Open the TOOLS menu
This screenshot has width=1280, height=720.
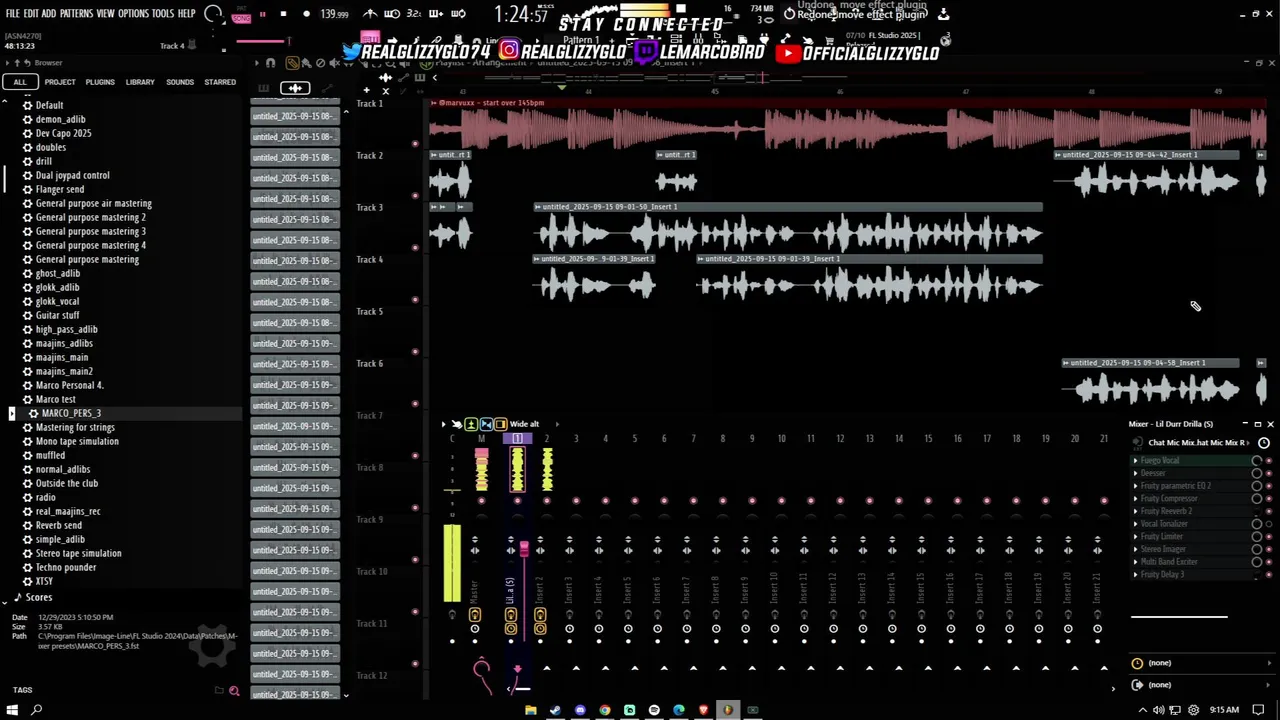pos(163,13)
